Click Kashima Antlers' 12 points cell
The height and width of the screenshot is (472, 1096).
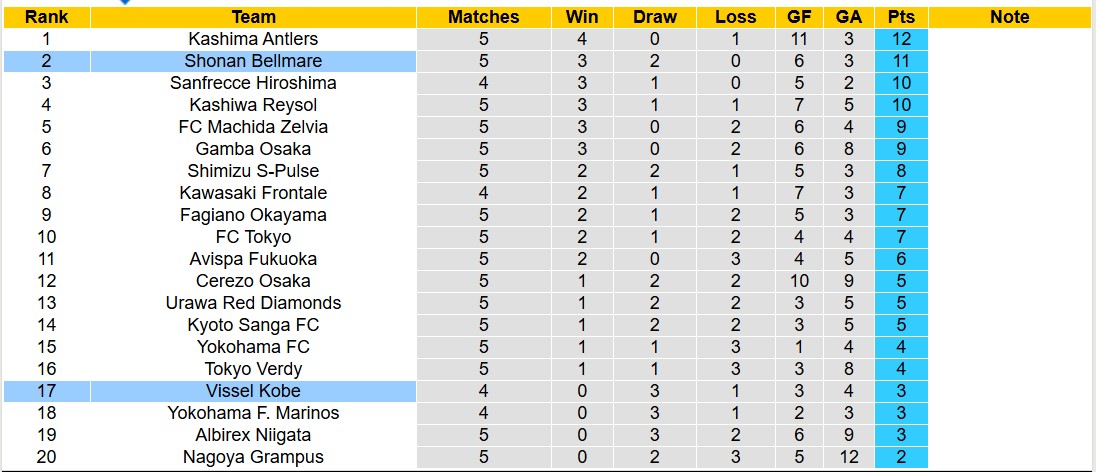(x=900, y=39)
